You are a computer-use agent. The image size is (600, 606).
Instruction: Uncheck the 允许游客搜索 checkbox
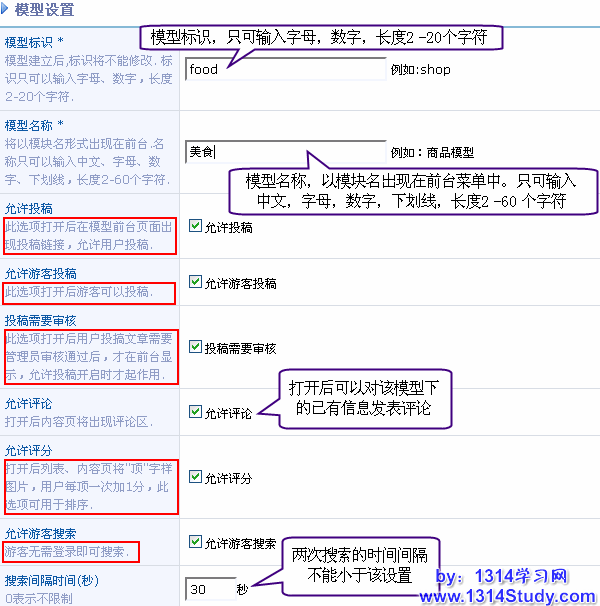click(x=195, y=542)
